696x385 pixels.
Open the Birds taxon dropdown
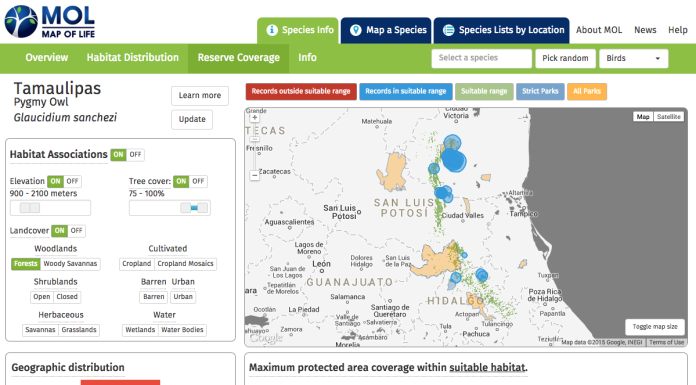coord(633,58)
